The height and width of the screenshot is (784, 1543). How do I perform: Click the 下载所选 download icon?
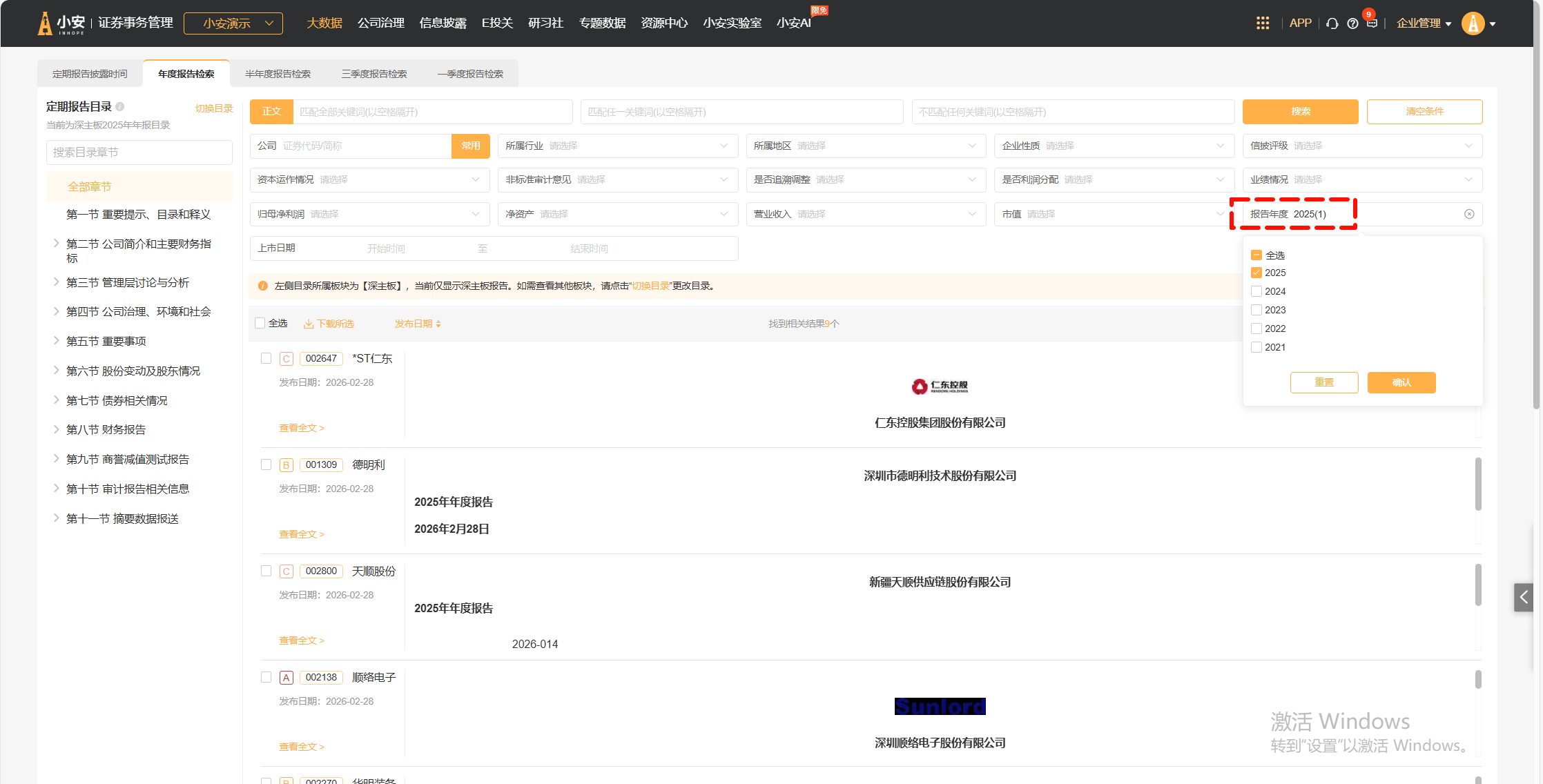click(309, 324)
